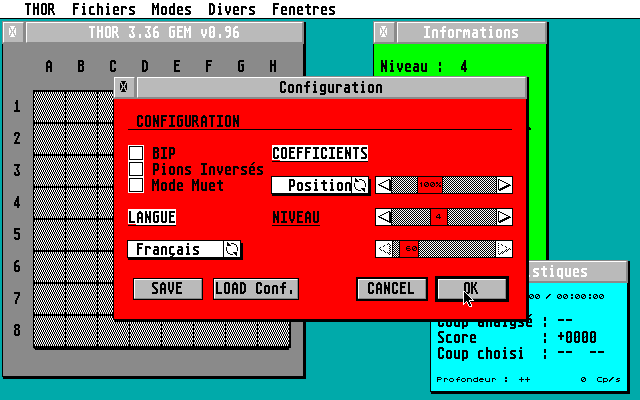
Task: Click the statistics window title bar
Action: (x=578, y=272)
